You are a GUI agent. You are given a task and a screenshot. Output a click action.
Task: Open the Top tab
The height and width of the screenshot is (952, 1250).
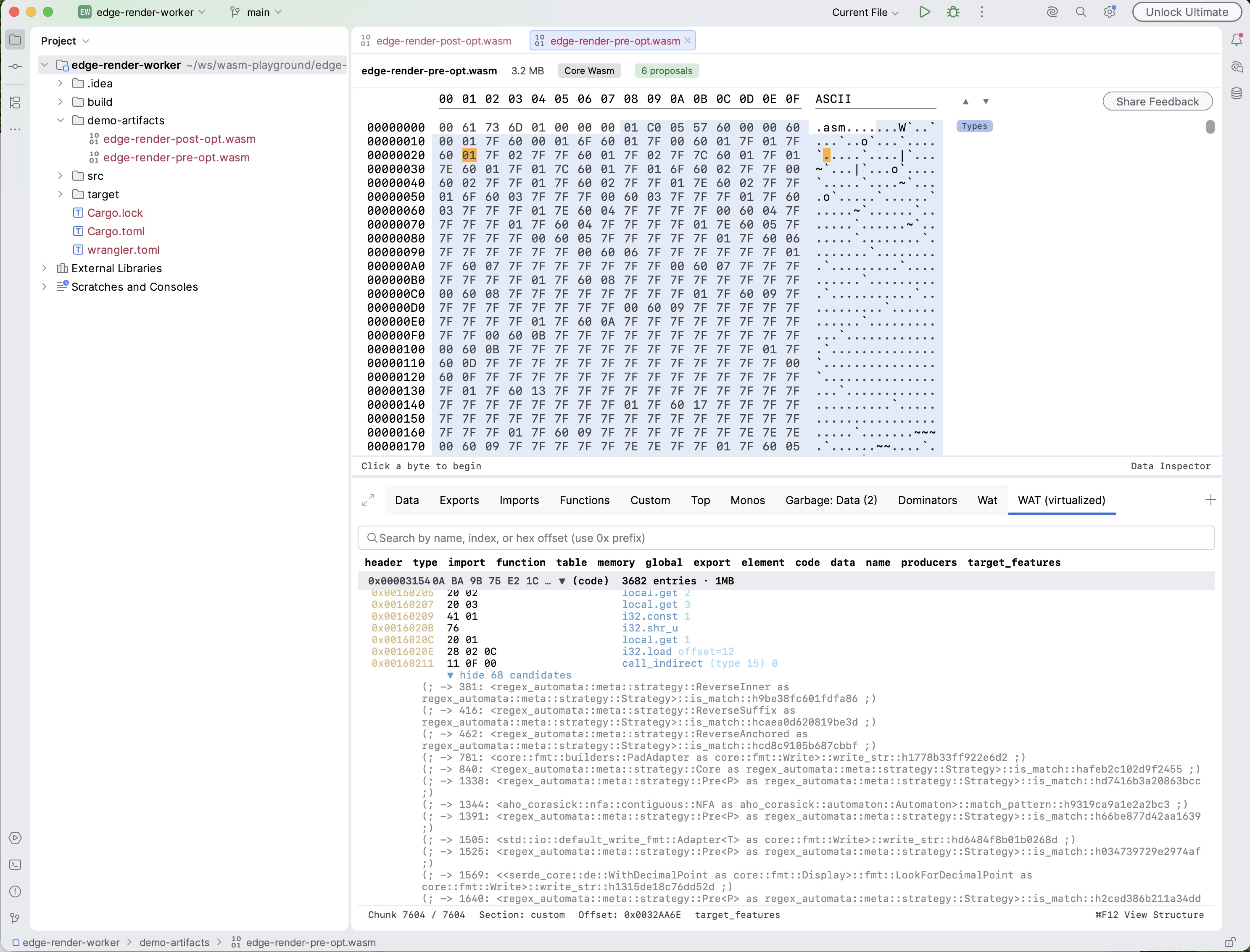[700, 500]
